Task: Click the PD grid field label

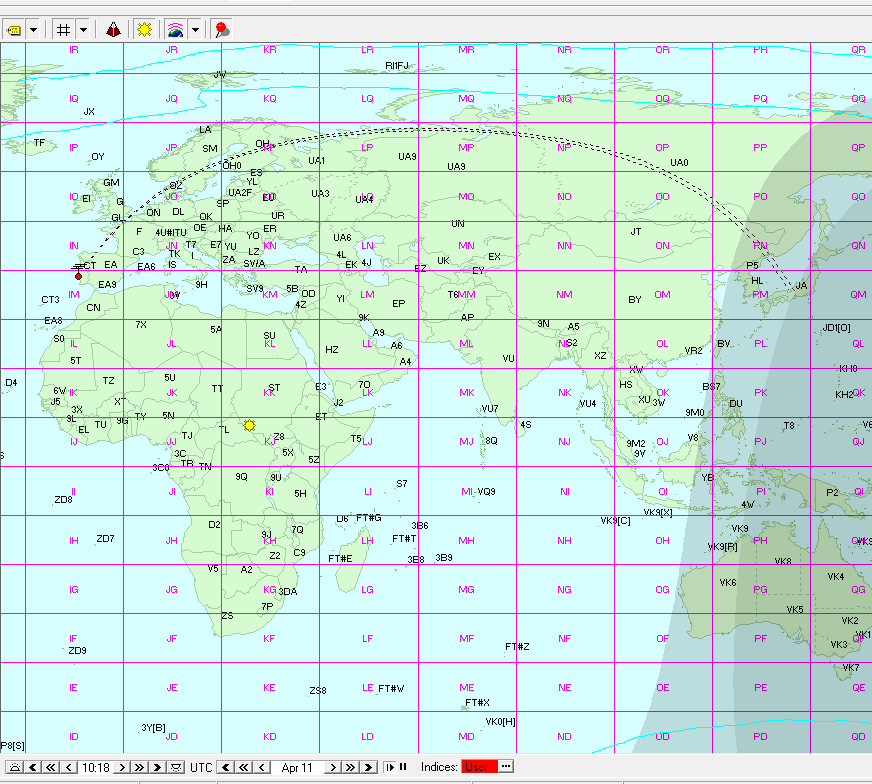Action: [x=760, y=737]
